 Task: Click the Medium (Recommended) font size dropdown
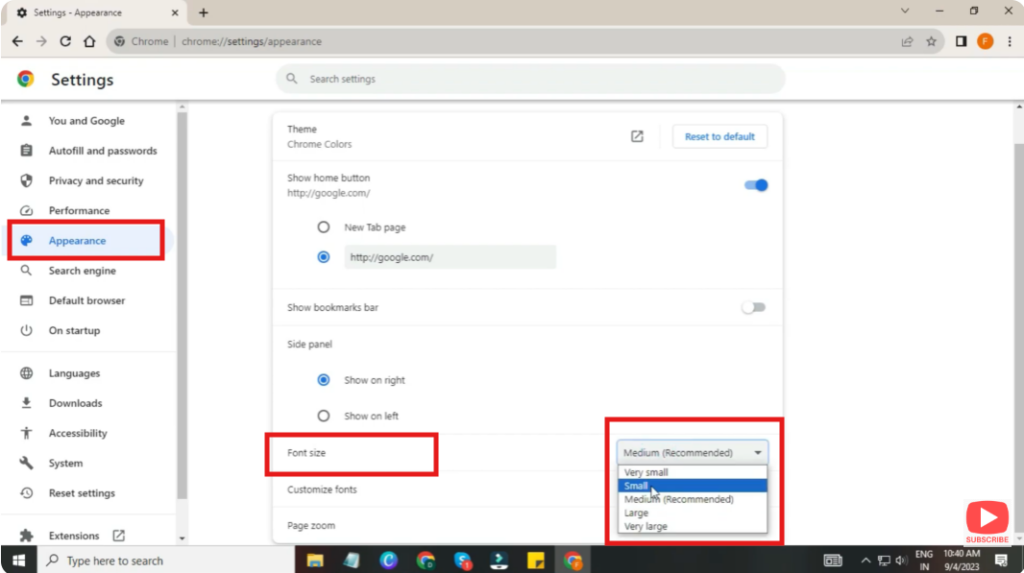tap(692, 453)
